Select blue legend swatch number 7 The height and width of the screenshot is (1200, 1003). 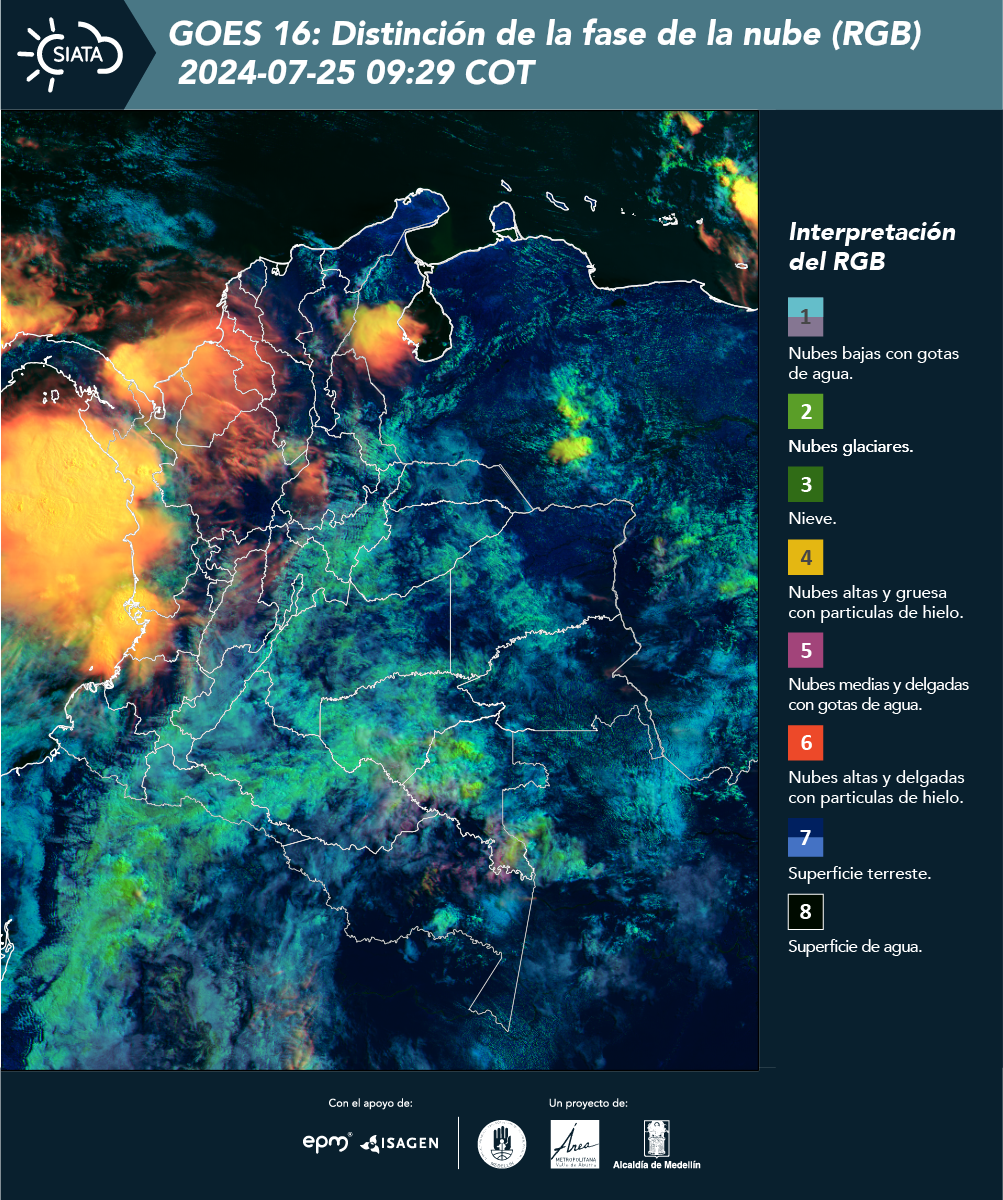805,838
